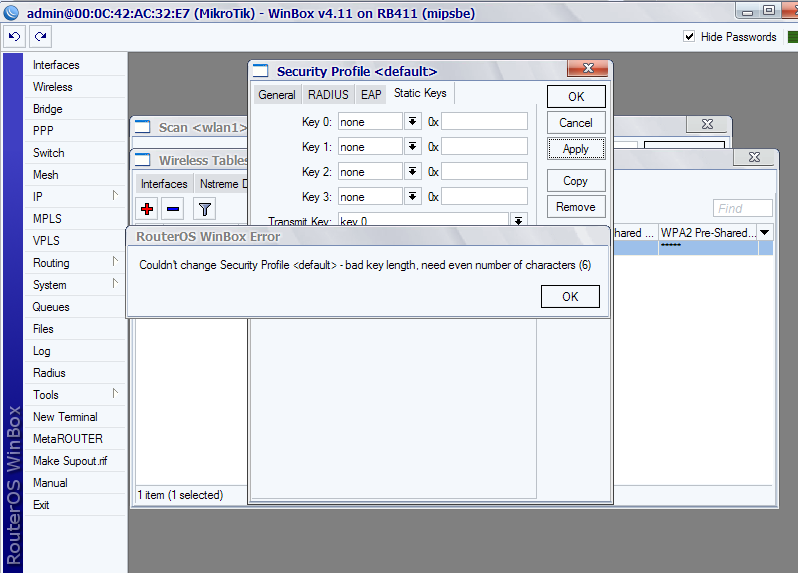
Task: Open Radius in the sidebar menu
Action: click(x=74, y=373)
